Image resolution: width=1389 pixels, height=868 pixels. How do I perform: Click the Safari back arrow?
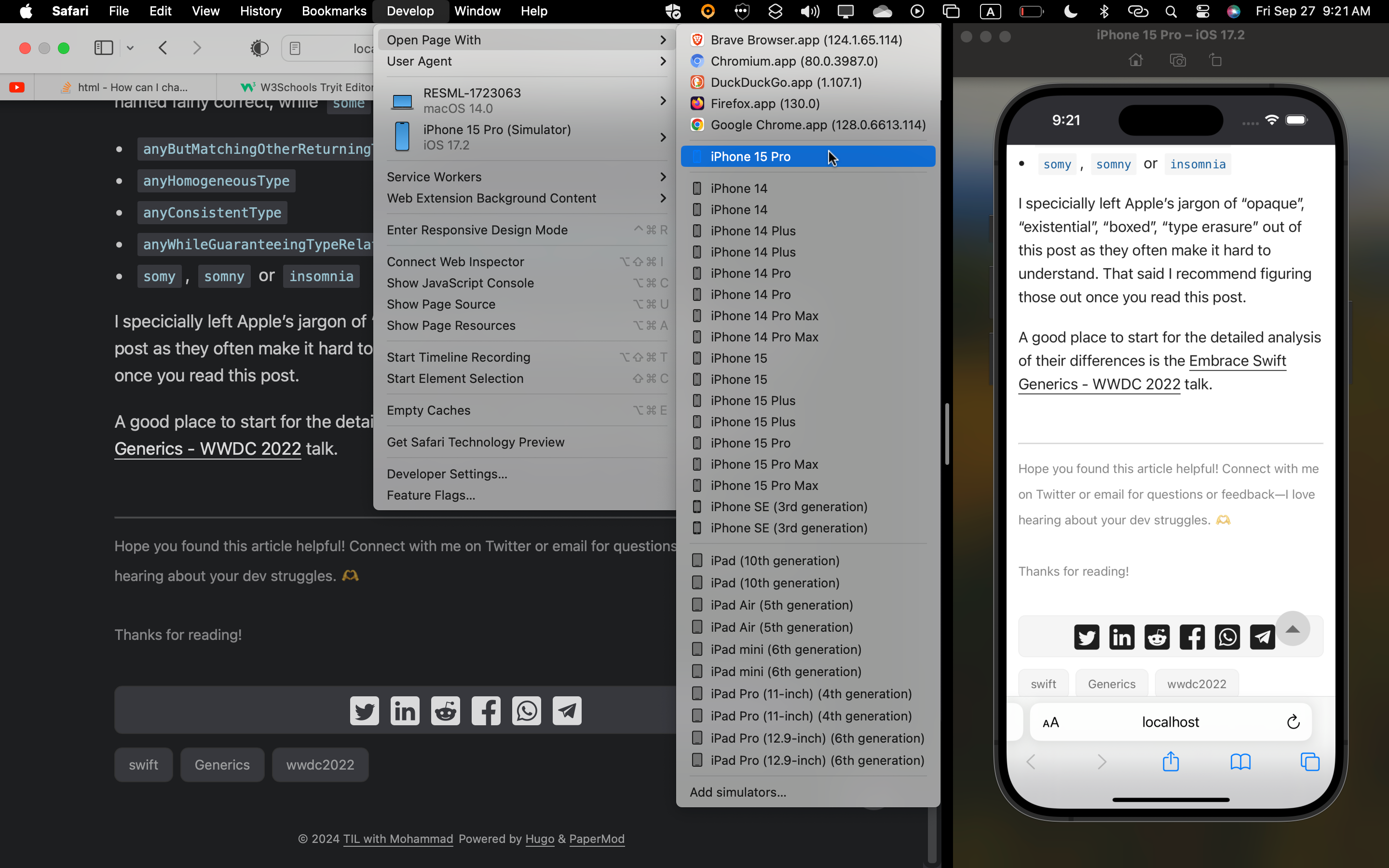(163, 48)
